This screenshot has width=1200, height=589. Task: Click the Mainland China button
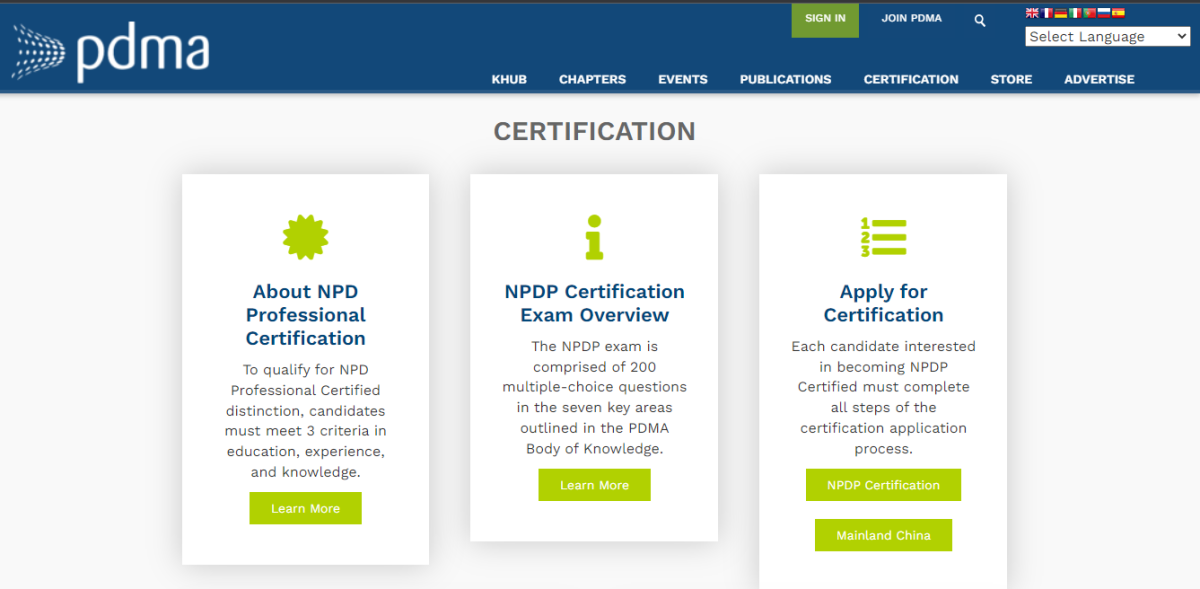(883, 535)
